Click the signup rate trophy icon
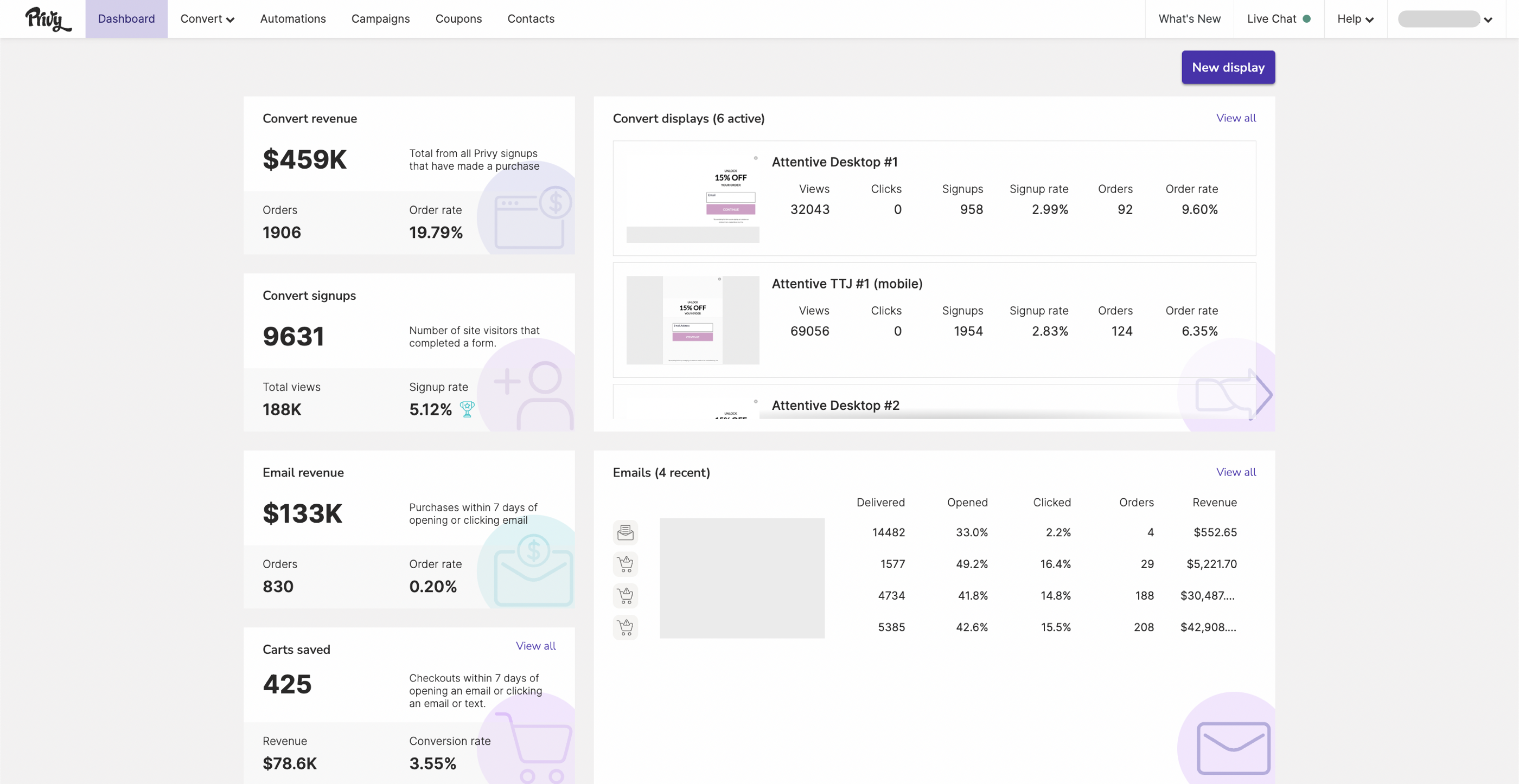Screen dimensions: 1519x784 click(x=467, y=409)
